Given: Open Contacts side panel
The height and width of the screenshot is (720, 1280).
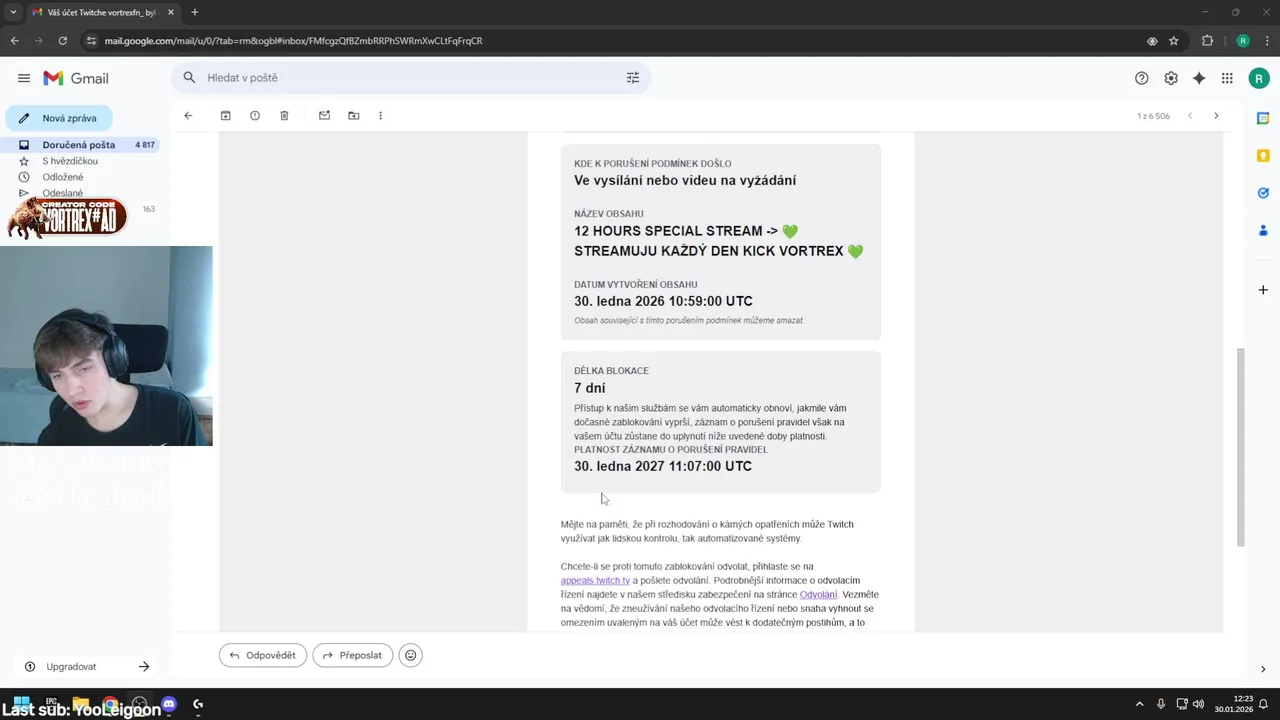Looking at the screenshot, I should point(1263,230).
